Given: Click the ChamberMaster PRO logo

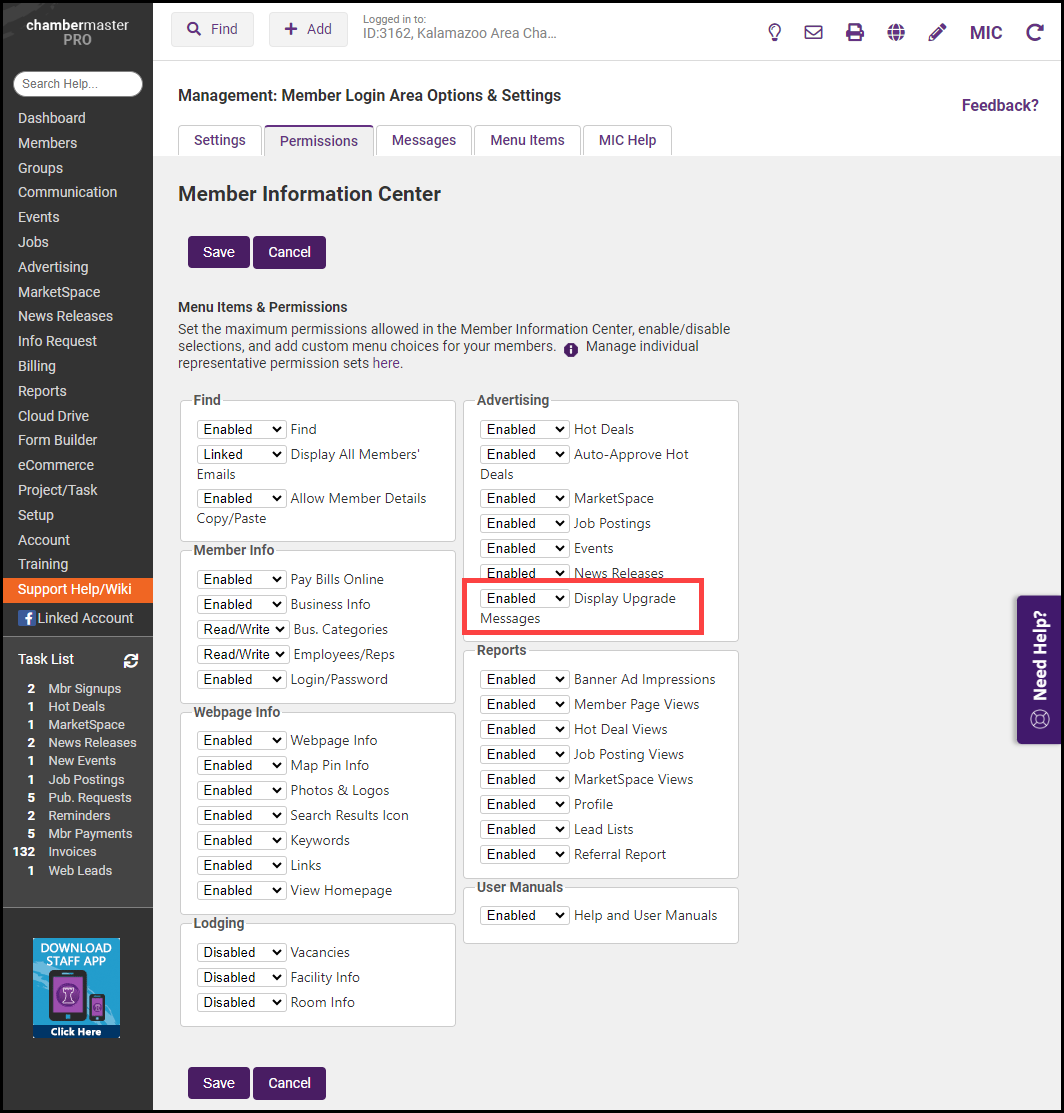Looking at the screenshot, I should point(77,32).
